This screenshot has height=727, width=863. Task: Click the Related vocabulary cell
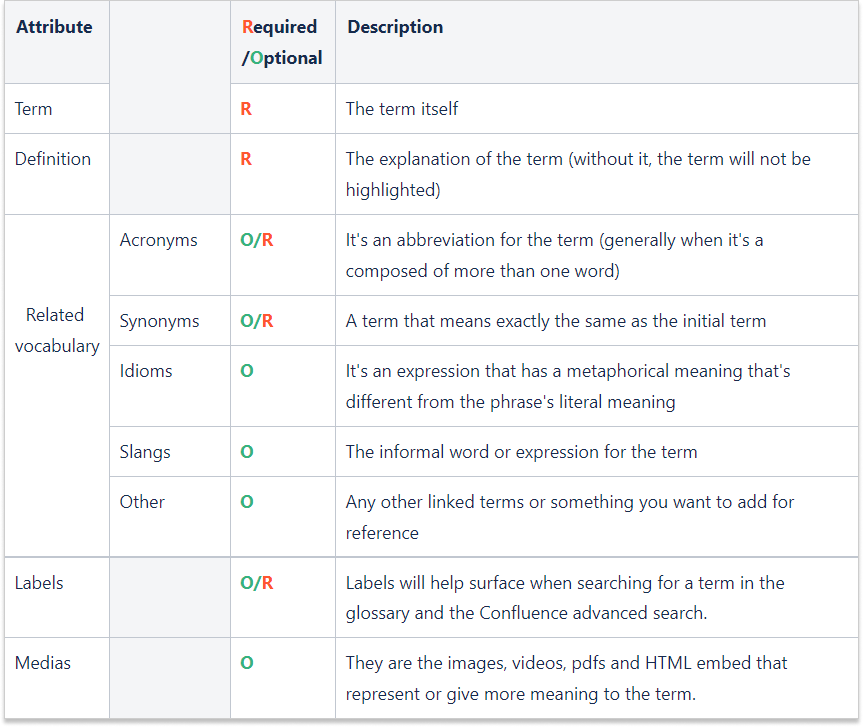tap(56, 330)
